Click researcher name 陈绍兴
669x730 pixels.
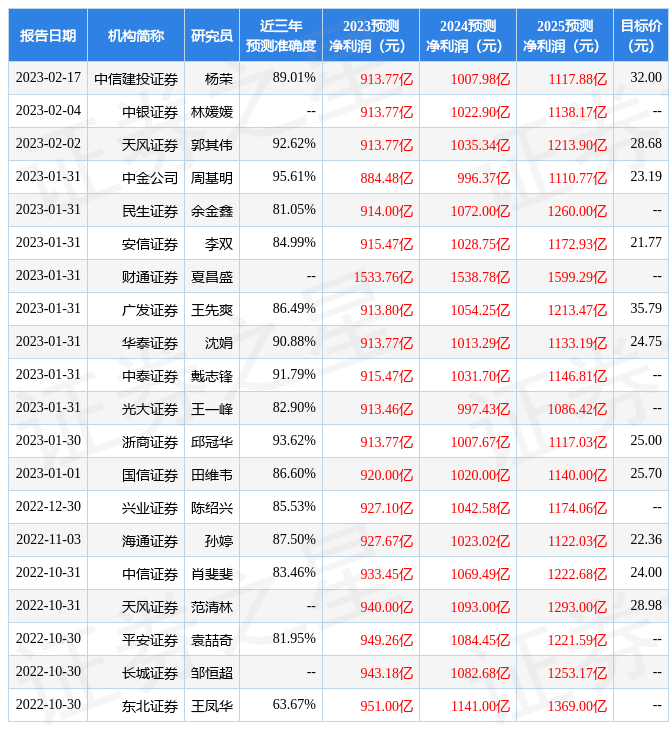212,508
